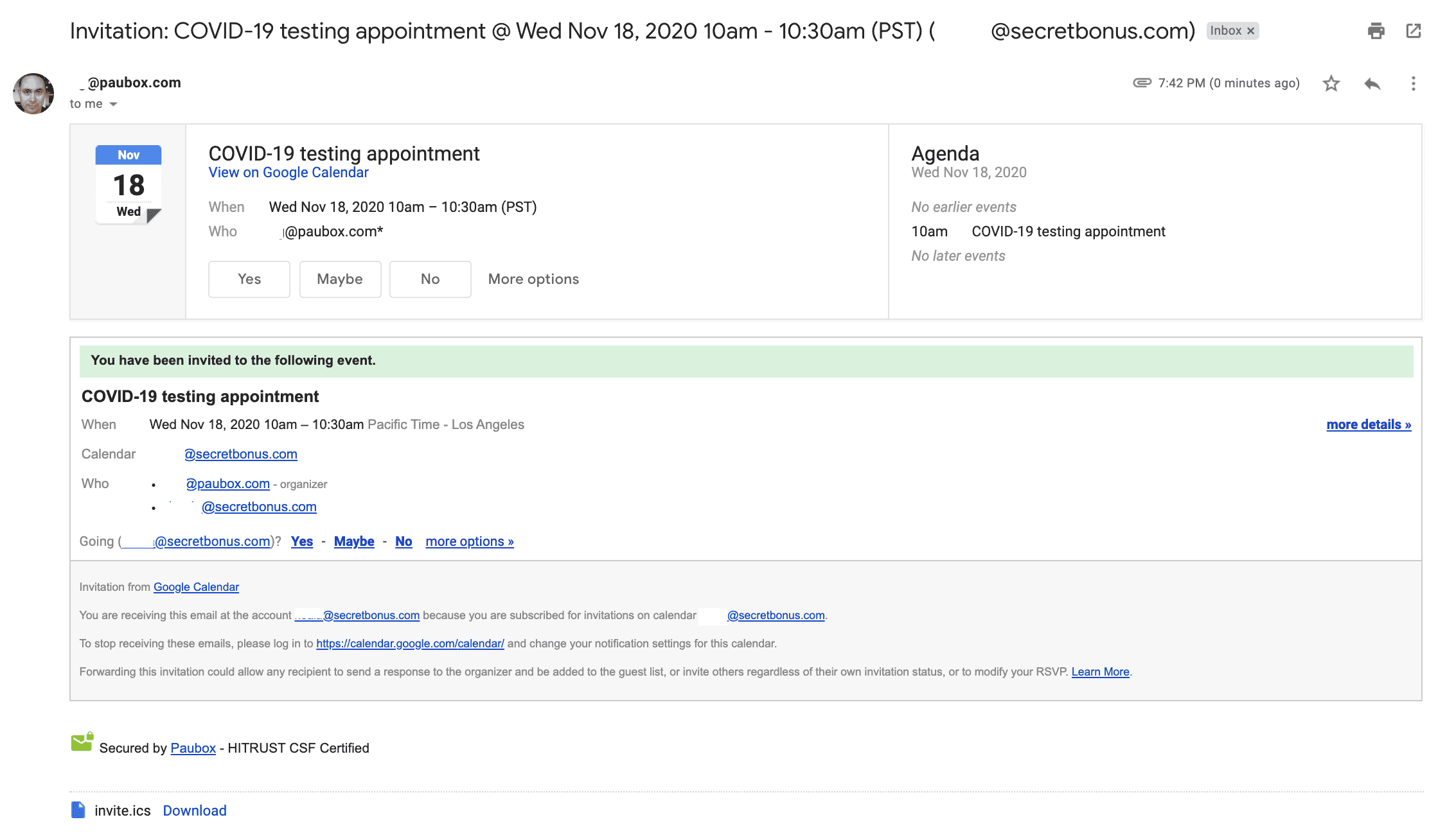Open View on Google Calendar link
The height and width of the screenshot is (840, 1438).
coord(288,172)
